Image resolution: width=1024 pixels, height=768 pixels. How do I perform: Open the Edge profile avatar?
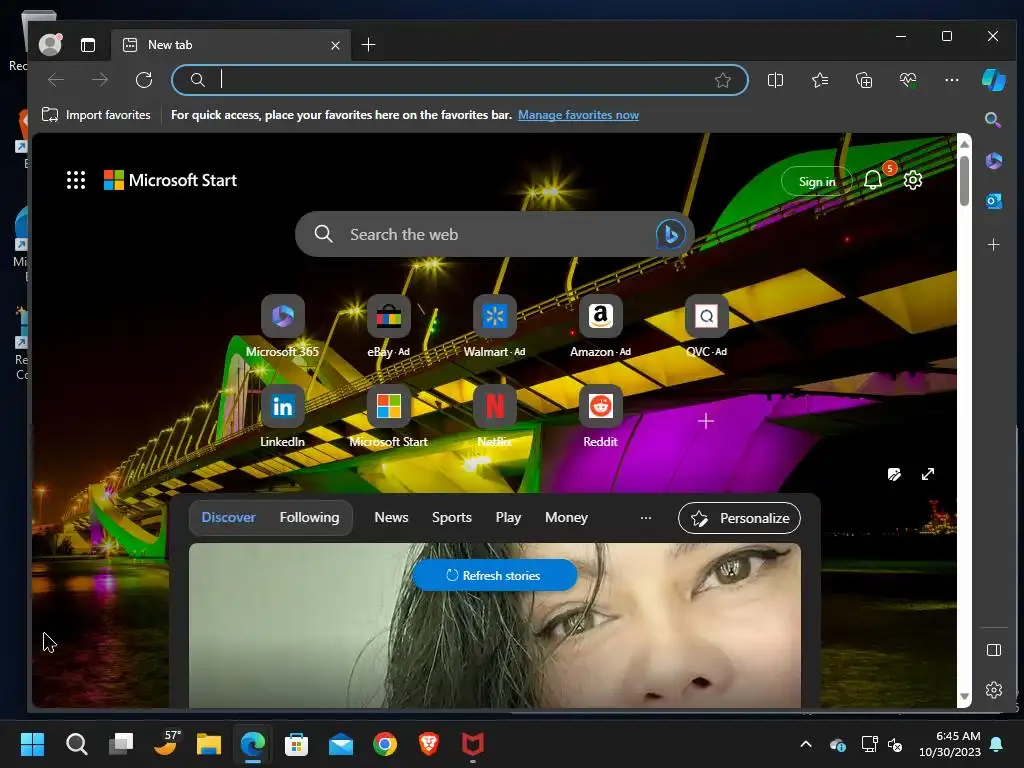(50, 44)
